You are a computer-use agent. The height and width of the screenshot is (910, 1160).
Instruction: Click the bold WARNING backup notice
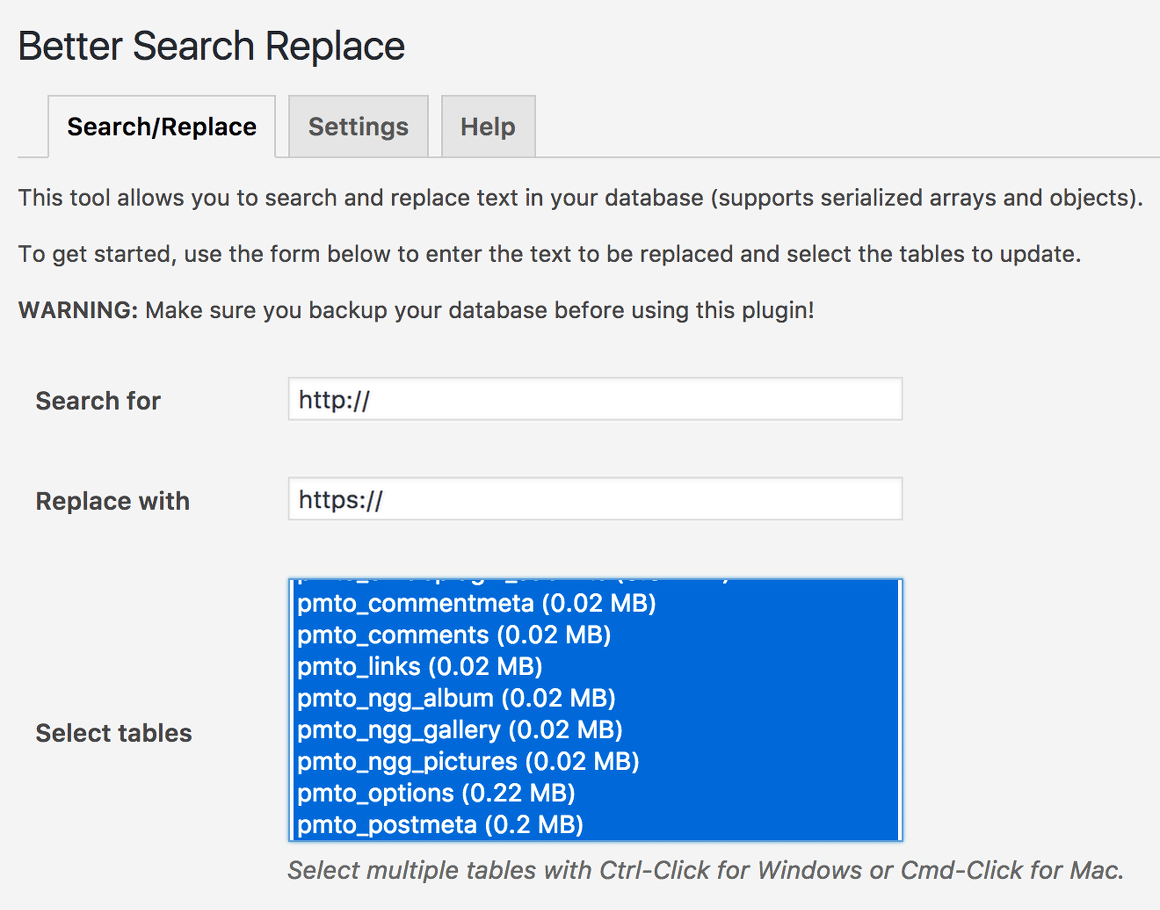coord(416,310)
